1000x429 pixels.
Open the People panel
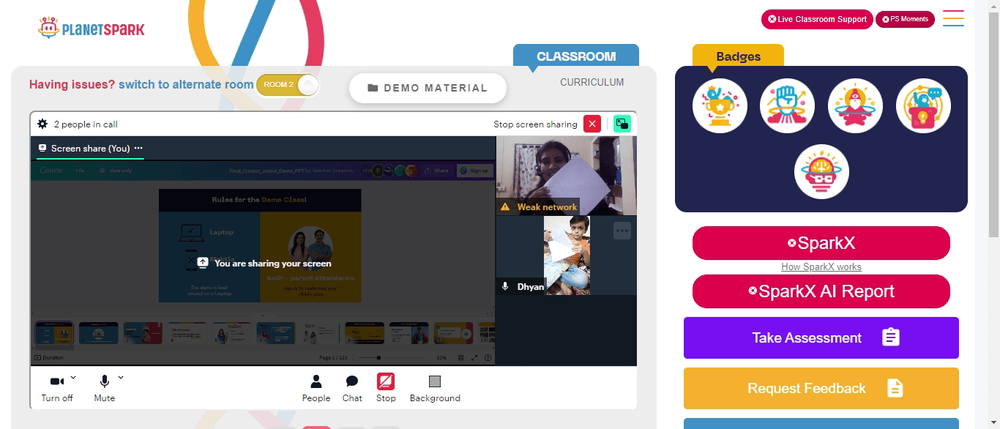pyautogui.click(x=316, y=388)
